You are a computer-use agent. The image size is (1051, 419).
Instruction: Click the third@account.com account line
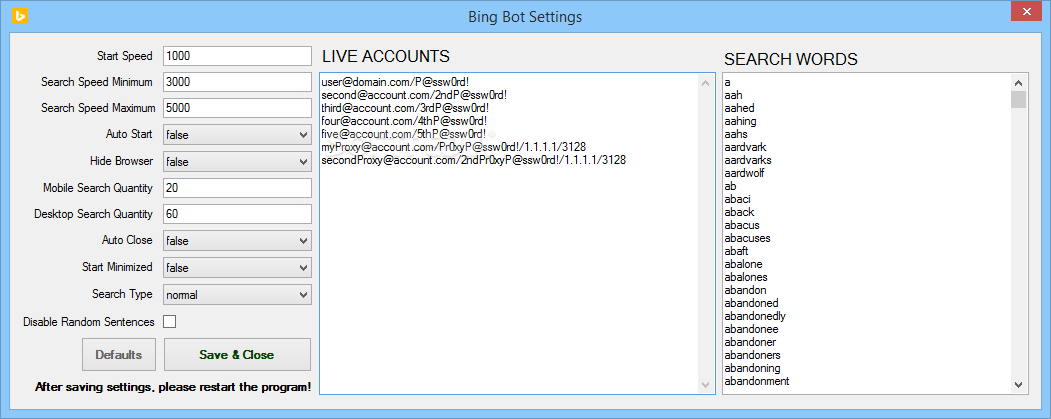tap(405, 108)
